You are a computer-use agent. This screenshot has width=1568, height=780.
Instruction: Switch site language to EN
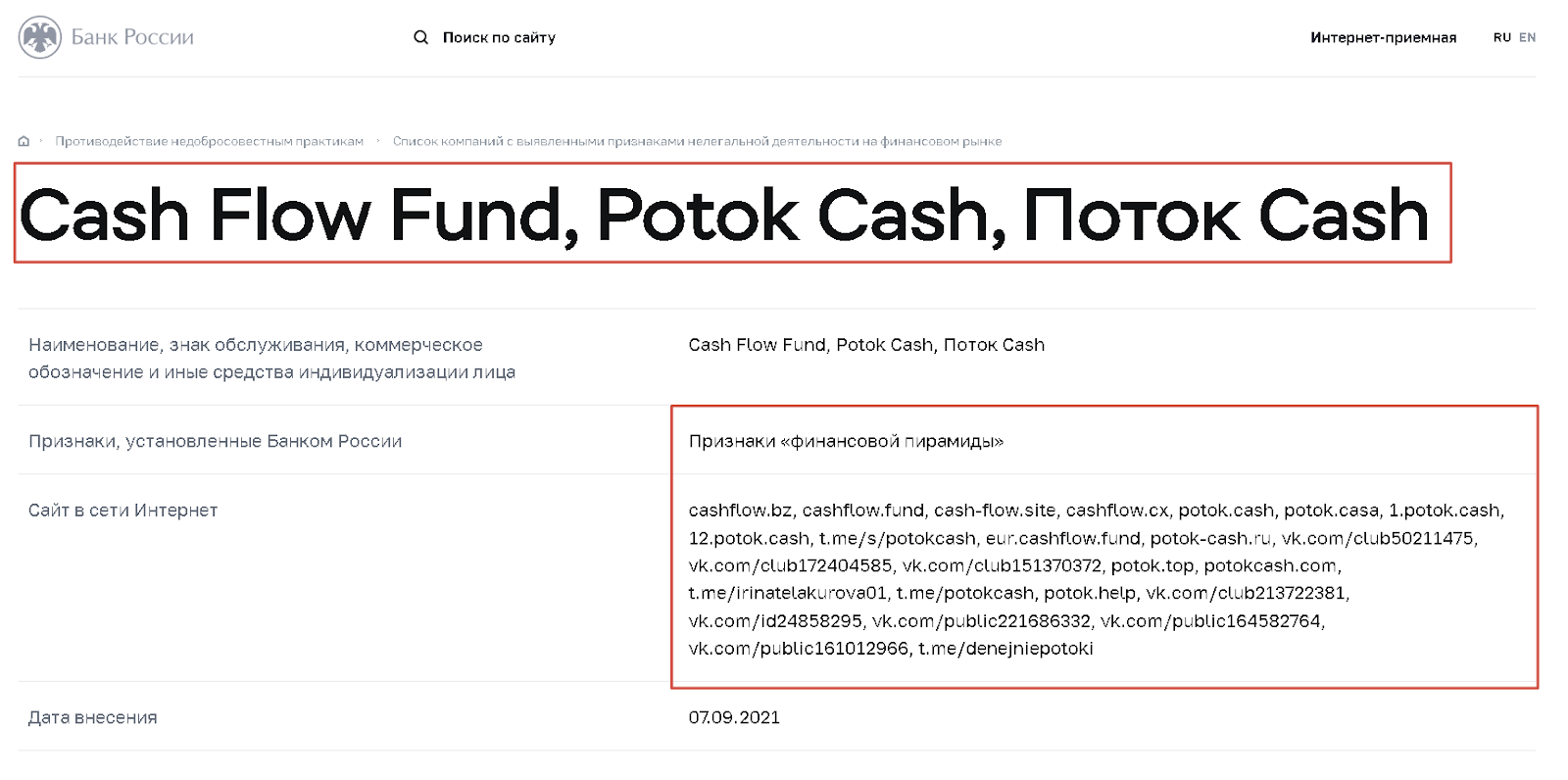(x=1527, y=37)
